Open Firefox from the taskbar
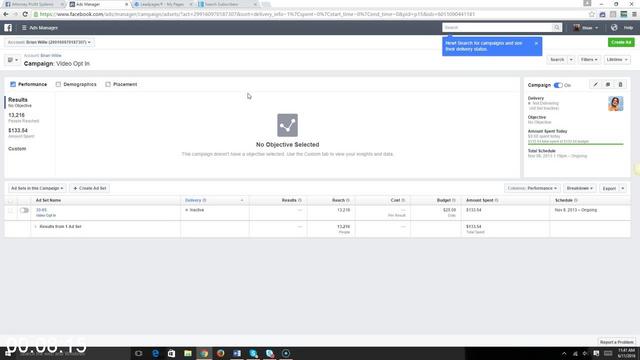Screen dimensions: 640x360 point(220,353)
